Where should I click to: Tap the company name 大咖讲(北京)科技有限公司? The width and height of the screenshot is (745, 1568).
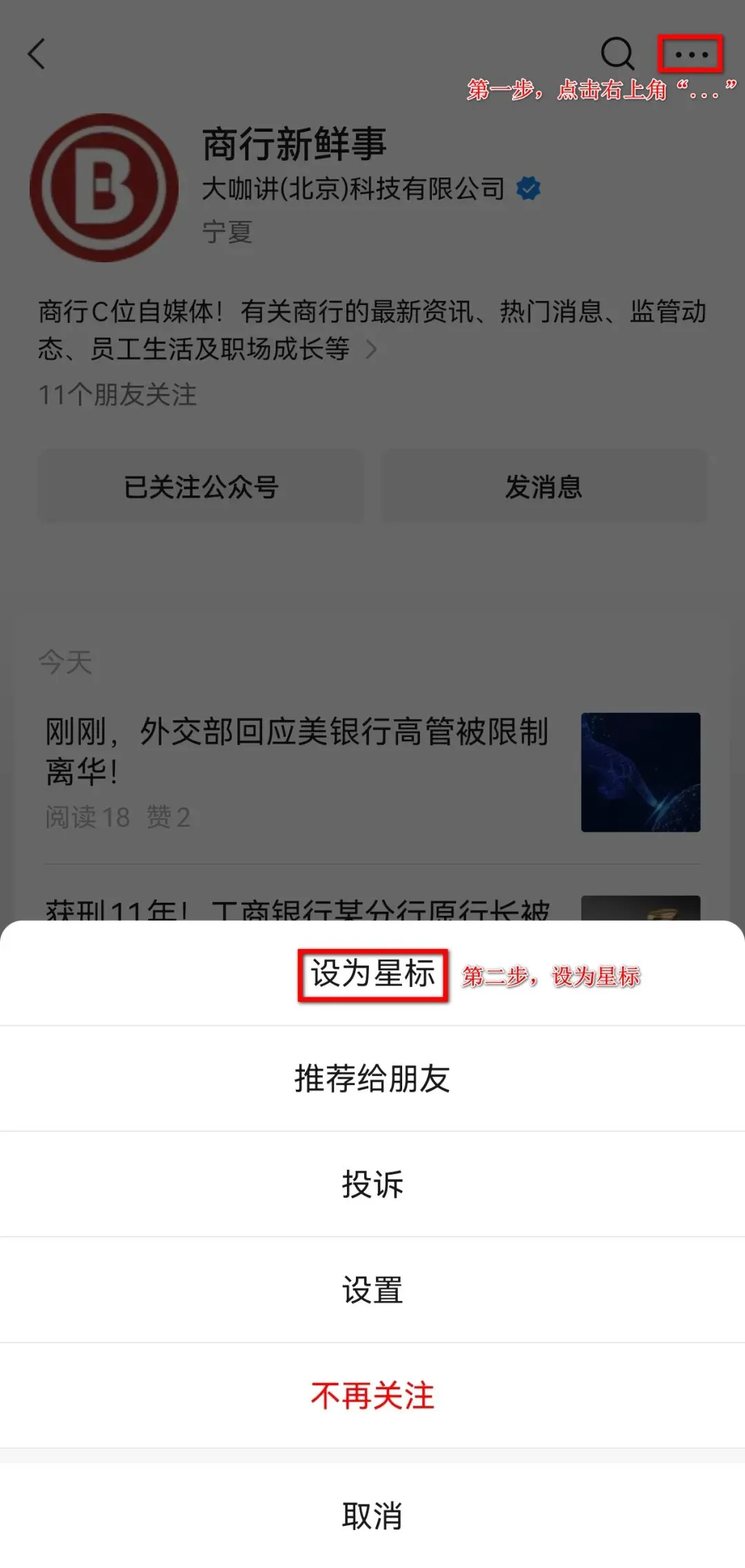point(353,188)
